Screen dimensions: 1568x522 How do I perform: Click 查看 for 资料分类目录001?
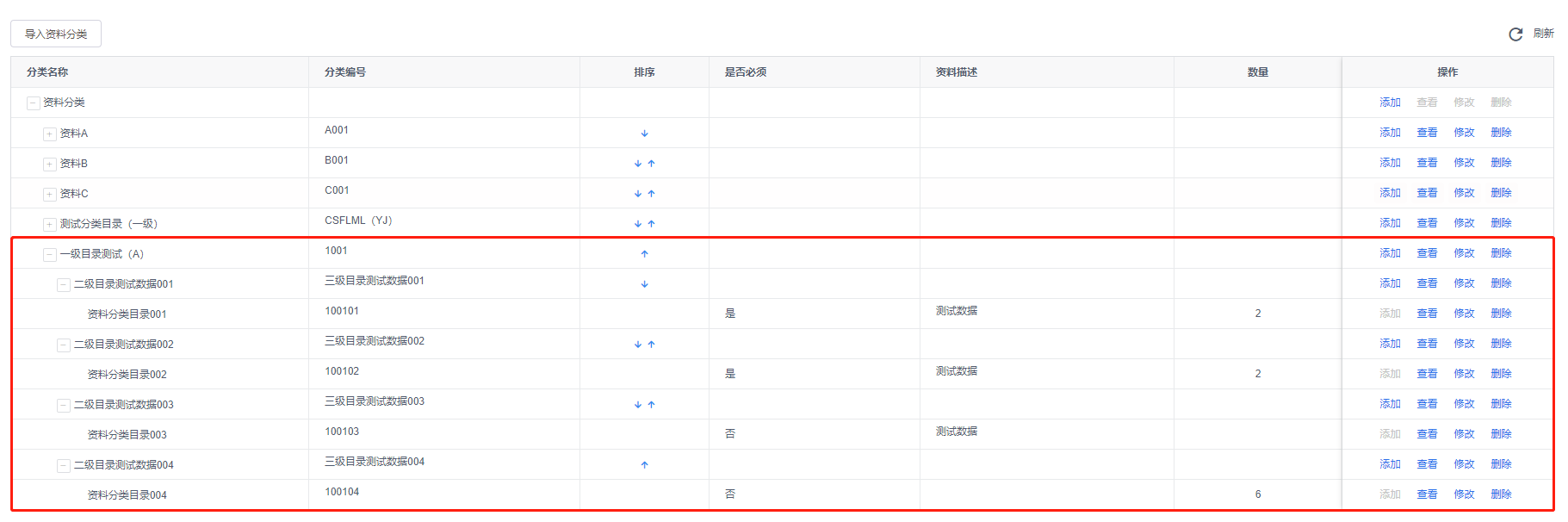coord(1427,314)
